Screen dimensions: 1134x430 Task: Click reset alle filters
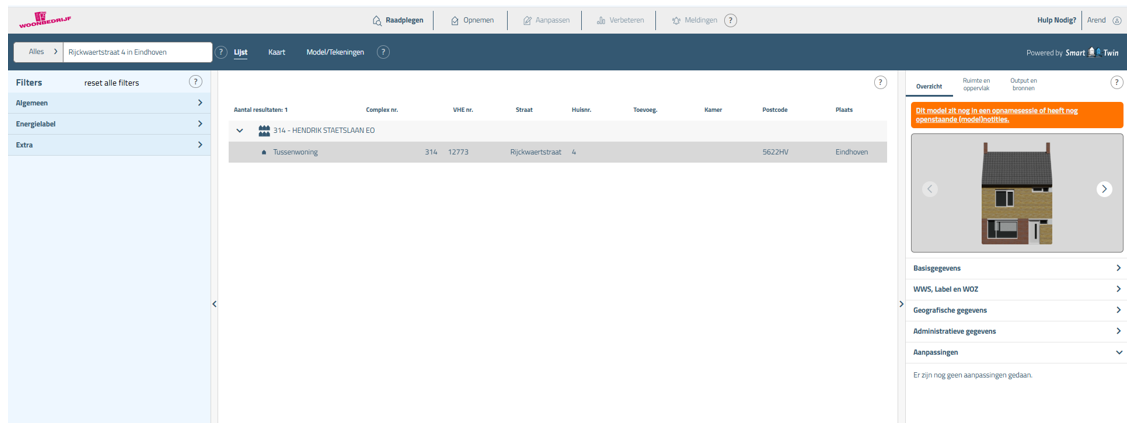tap(111, 83)
